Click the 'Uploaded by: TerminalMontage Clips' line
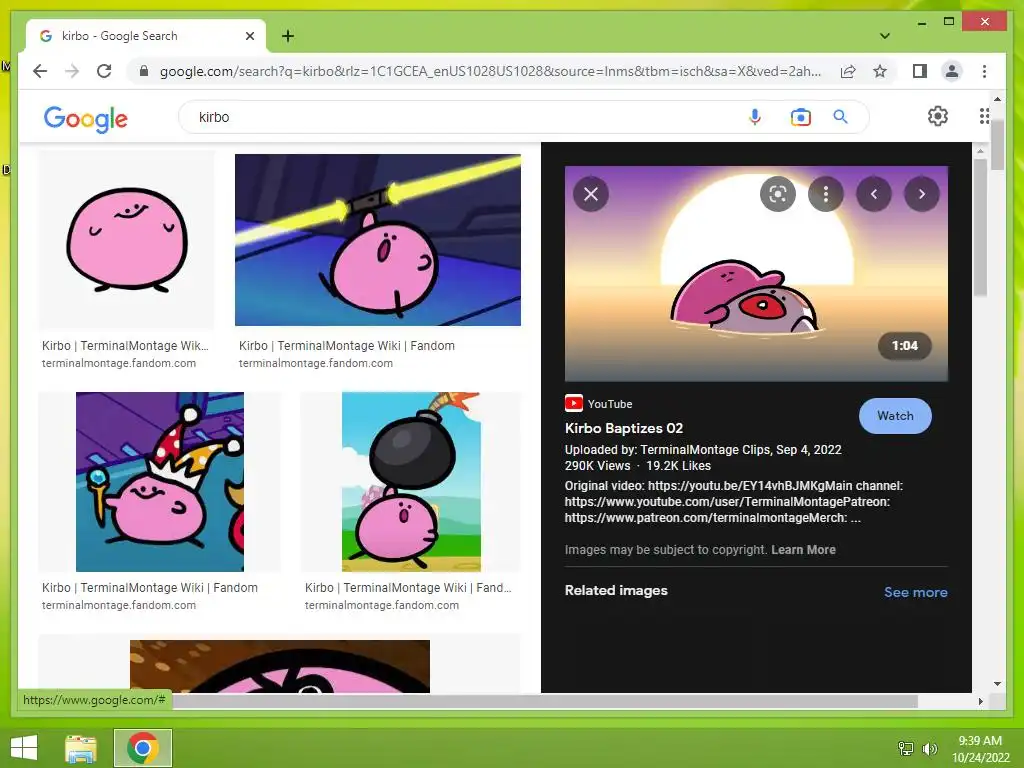Viewport: 1024px width, 768px height. tap(703, 449)
